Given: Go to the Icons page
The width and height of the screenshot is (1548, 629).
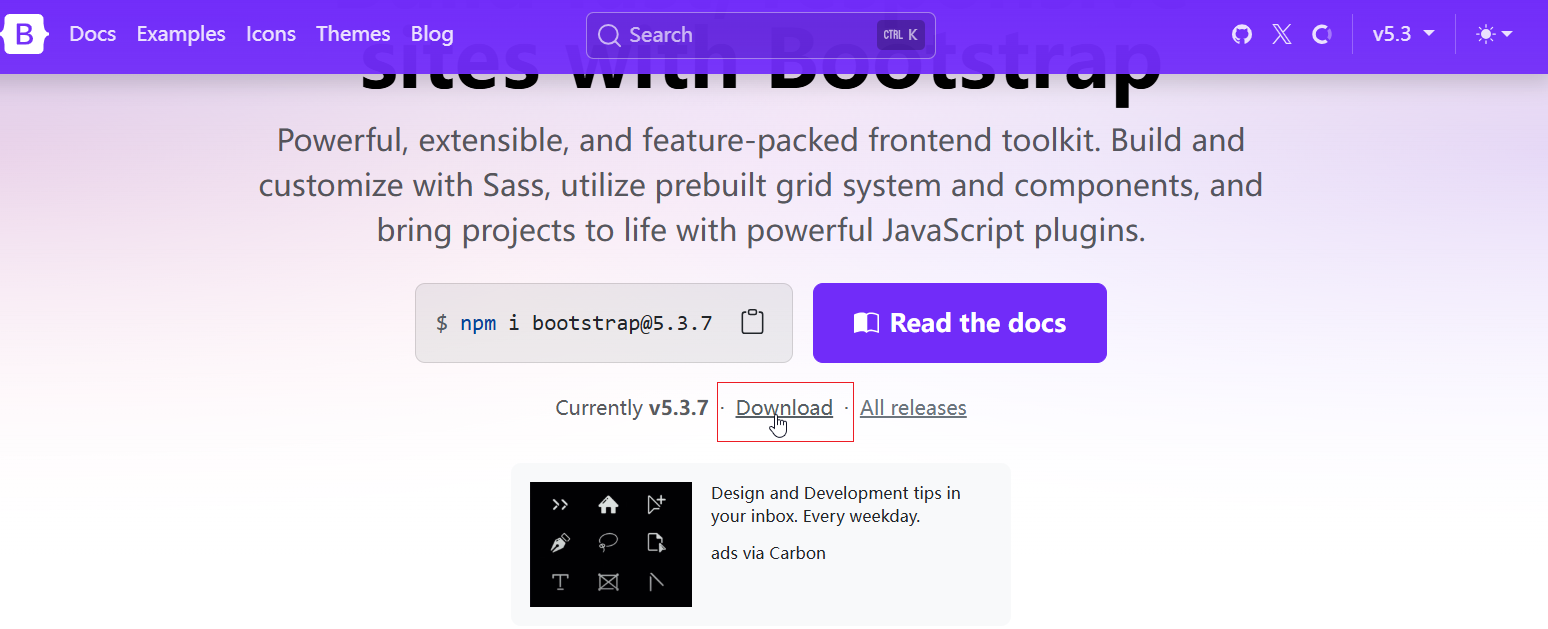Looking at the screenshot, I should coord(271,34).
